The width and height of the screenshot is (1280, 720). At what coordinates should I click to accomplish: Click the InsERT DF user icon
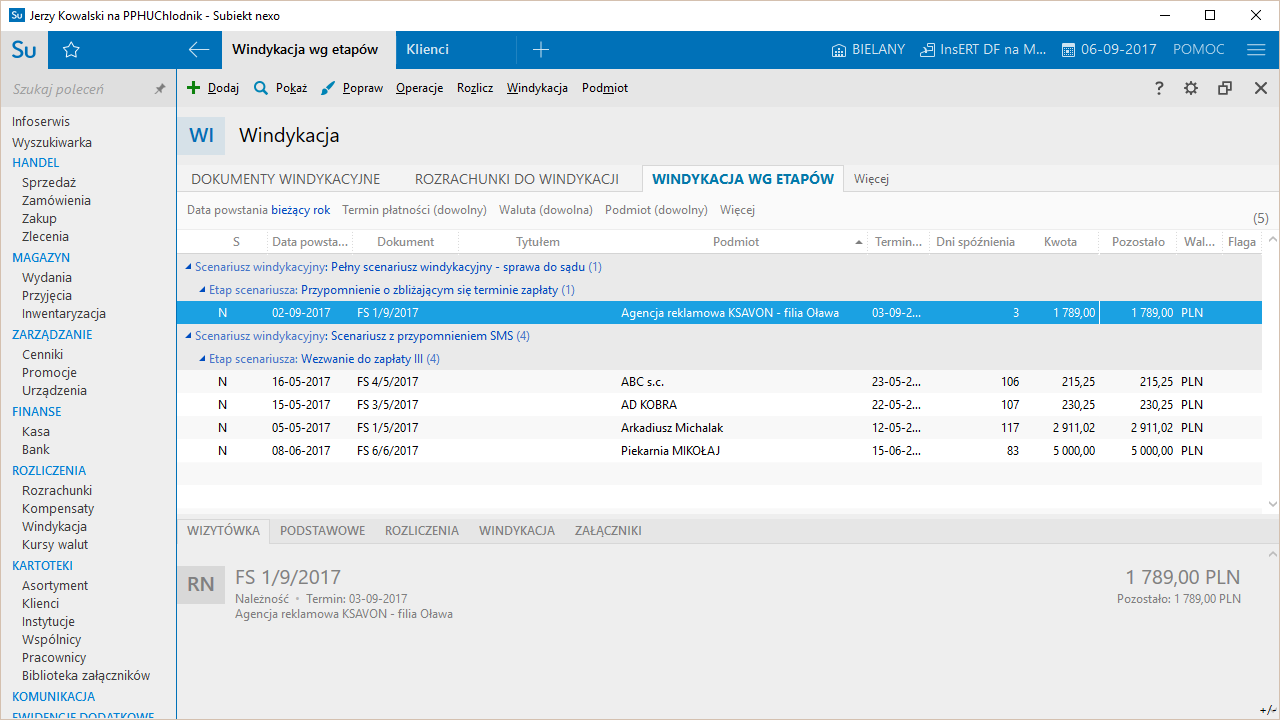927,50
